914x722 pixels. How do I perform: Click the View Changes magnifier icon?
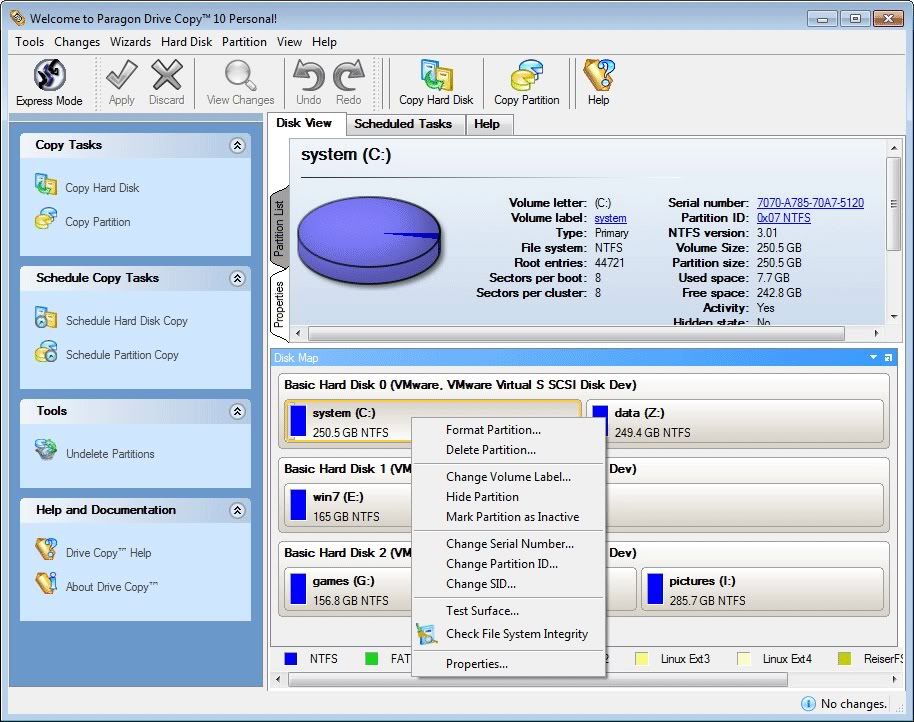pyautogui.click(x=240, y=75)
